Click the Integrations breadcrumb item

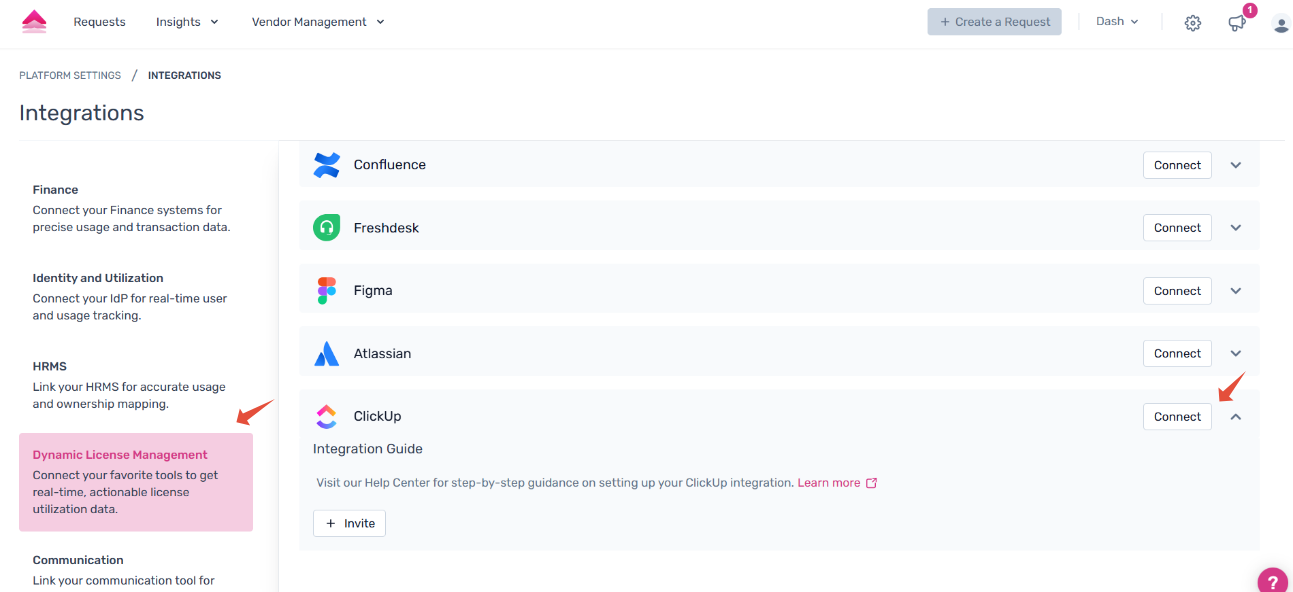point(184,76)
